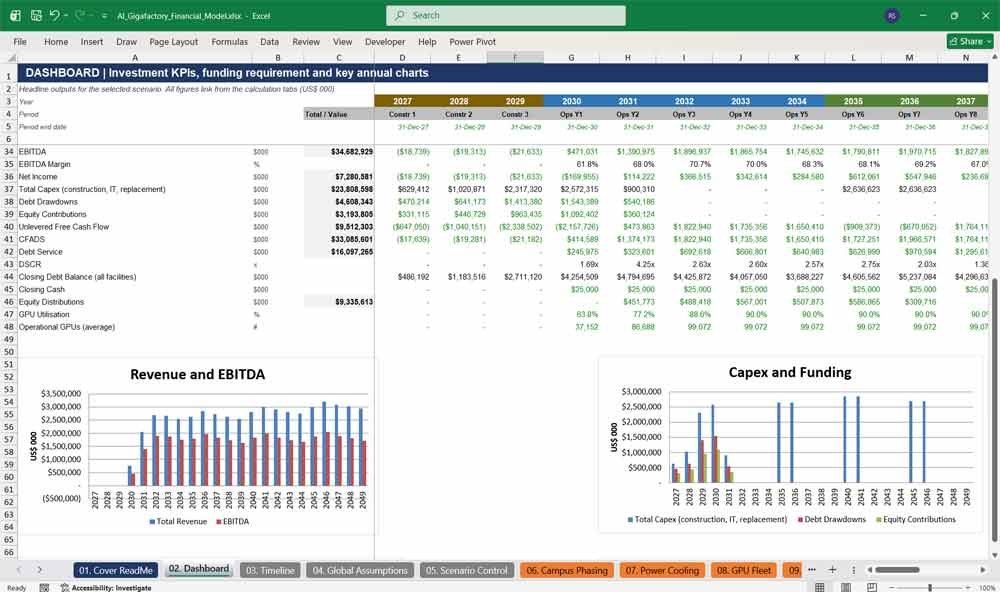1000x592 pixels.
Task: Click Accessibility: Investigate in status bar
Action: (106, 588)
